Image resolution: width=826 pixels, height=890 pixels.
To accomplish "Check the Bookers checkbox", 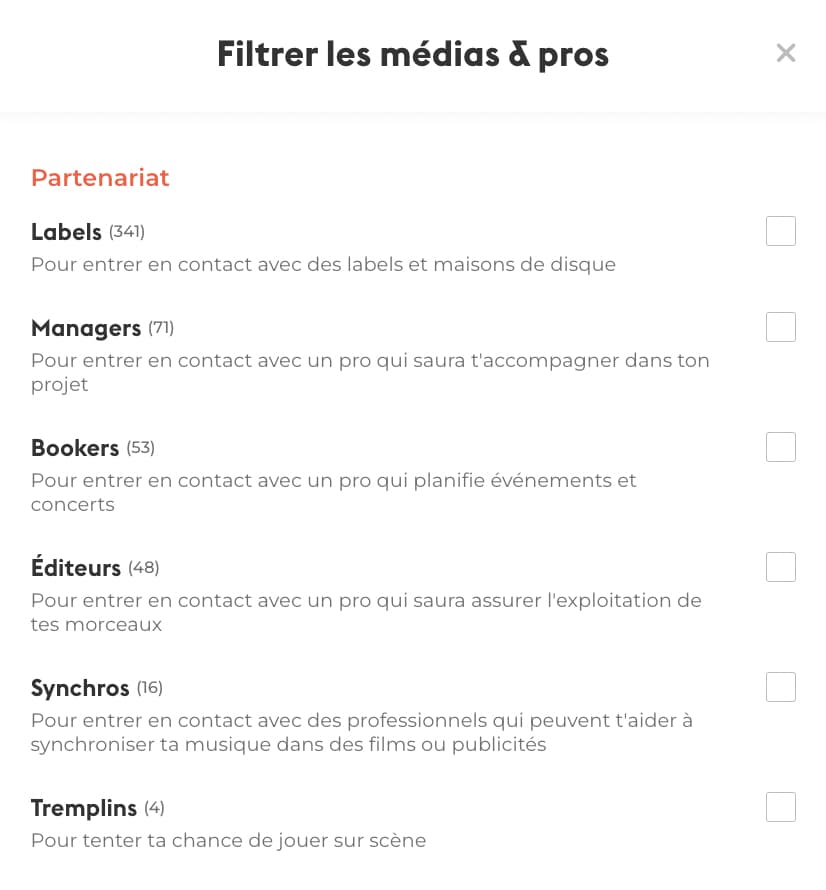I will click(781, 447).
